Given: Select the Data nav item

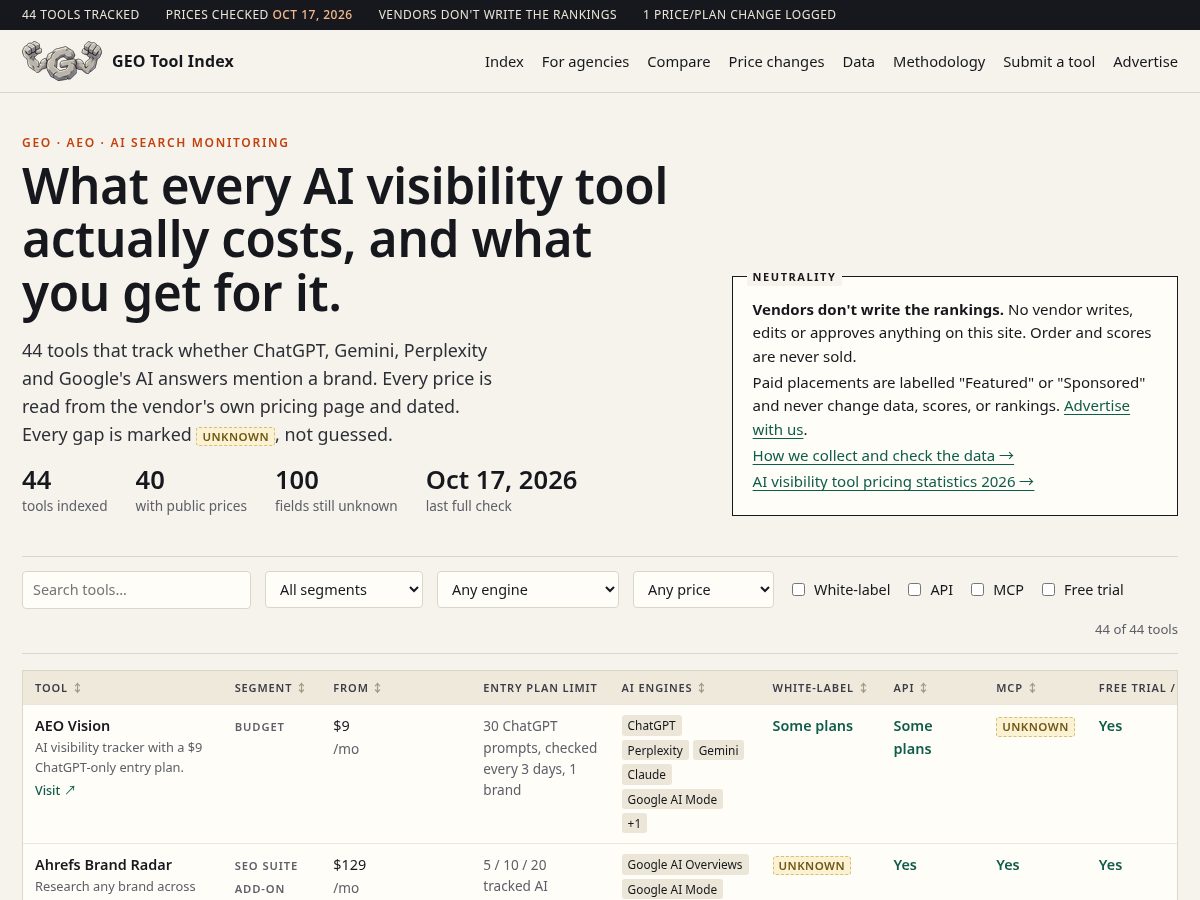Looking at the screenshot, I should tap(858, 61).
